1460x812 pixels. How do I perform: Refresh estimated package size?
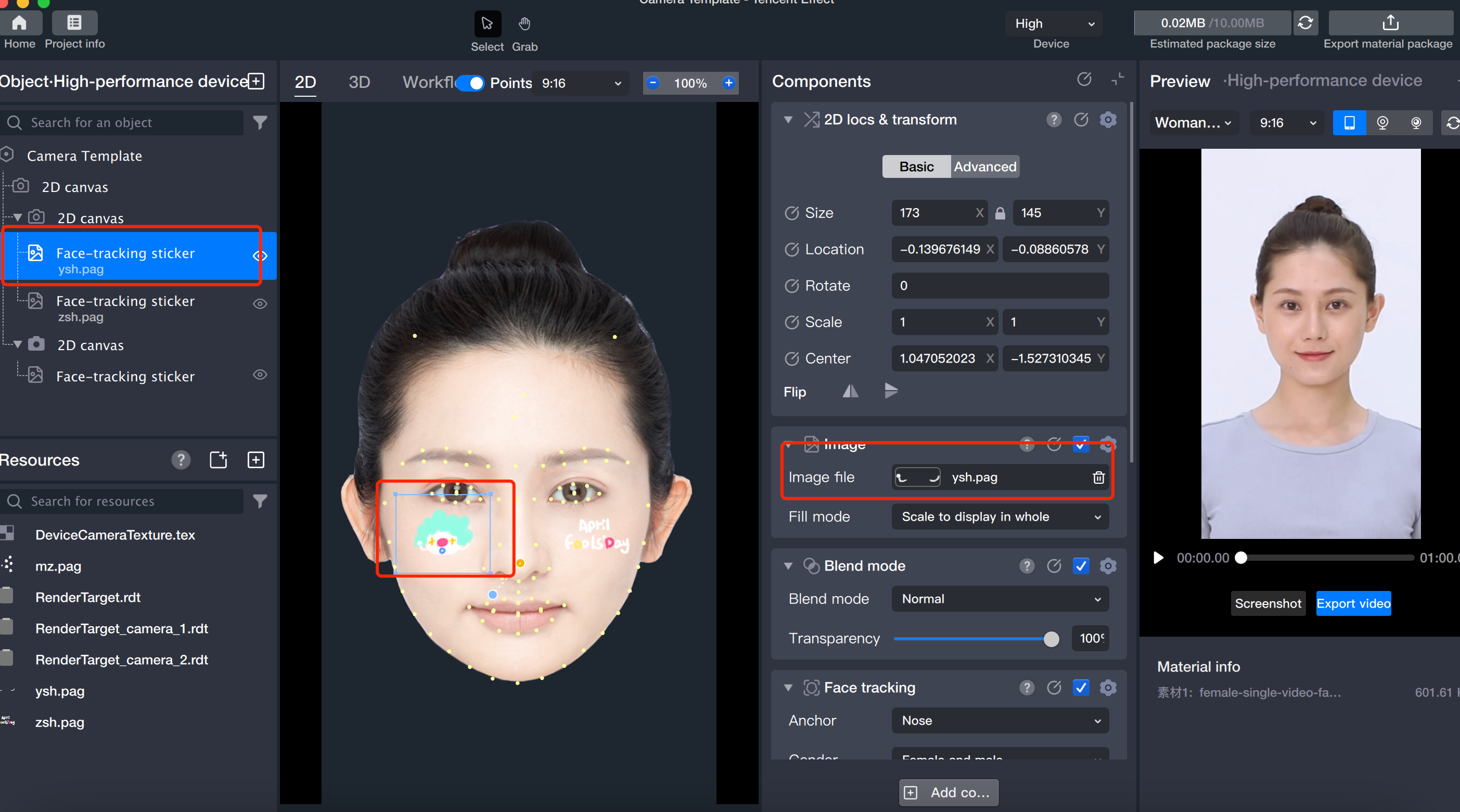pos(1305,23)
